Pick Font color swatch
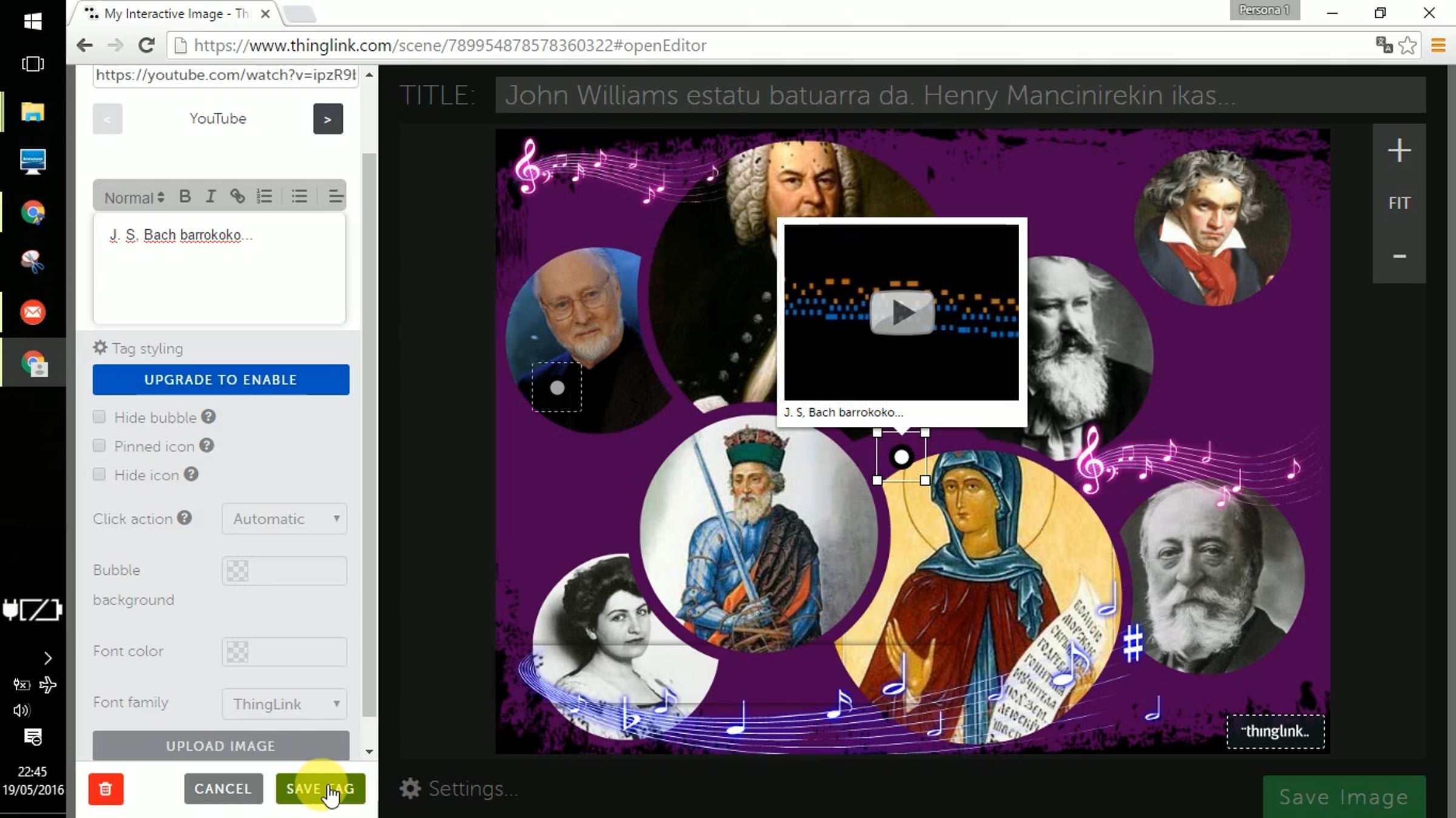 (237, 652)
